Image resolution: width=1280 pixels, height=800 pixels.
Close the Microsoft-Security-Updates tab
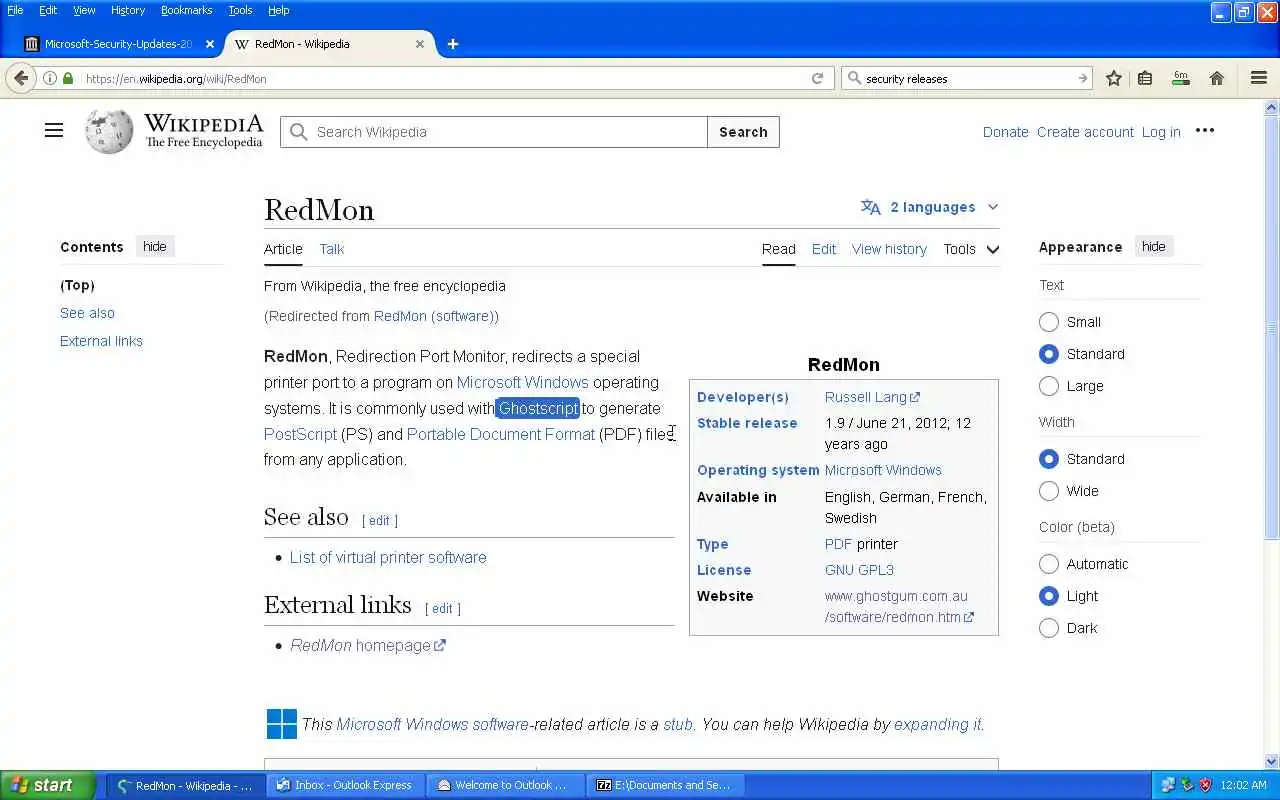coord(210,44)
